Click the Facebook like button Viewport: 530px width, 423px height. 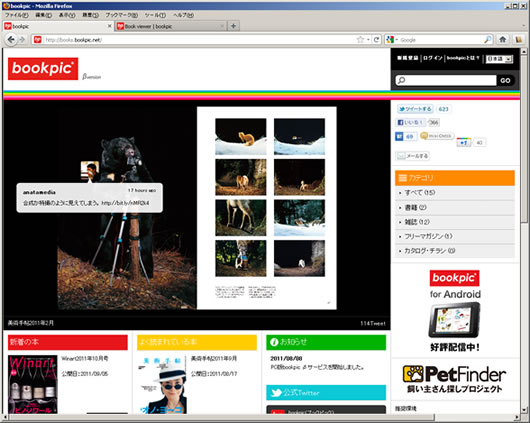[410, 122]
